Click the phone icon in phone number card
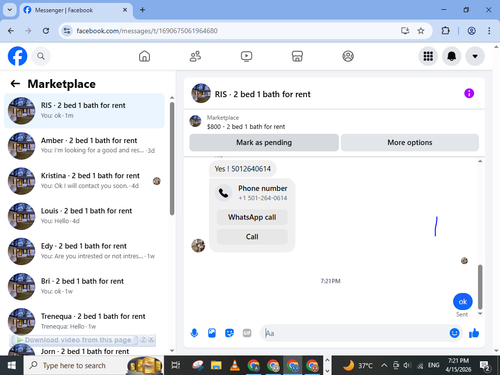This screenshot has width=500, height=375. click(x=223, y=193)
